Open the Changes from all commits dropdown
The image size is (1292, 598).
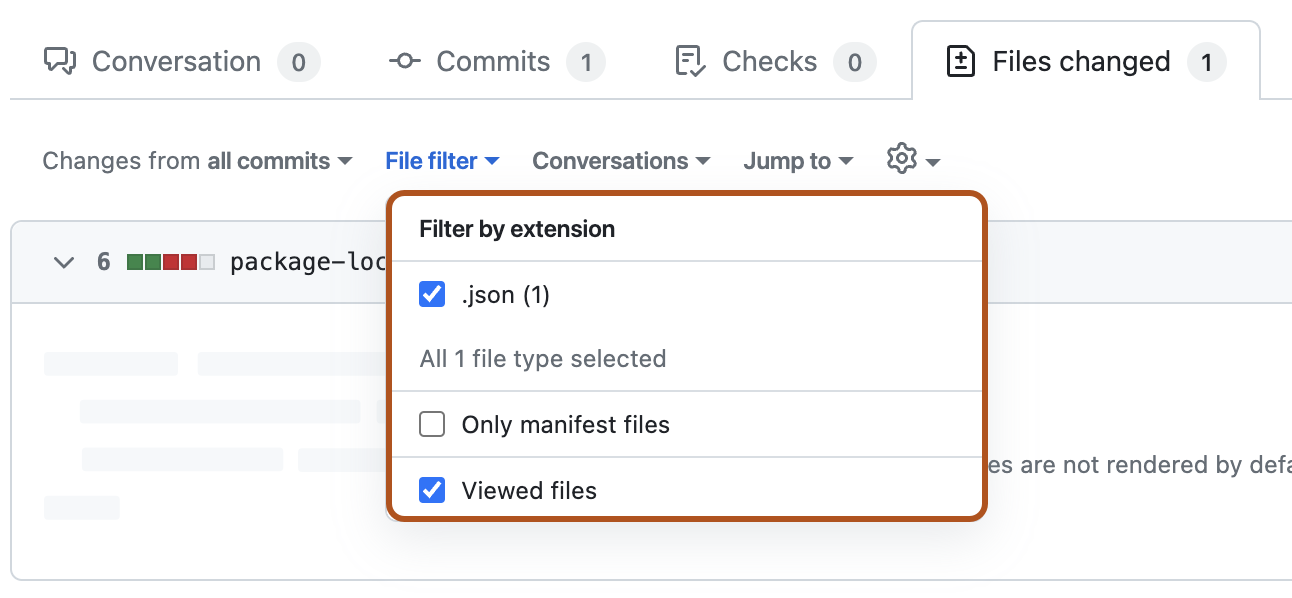195,160
